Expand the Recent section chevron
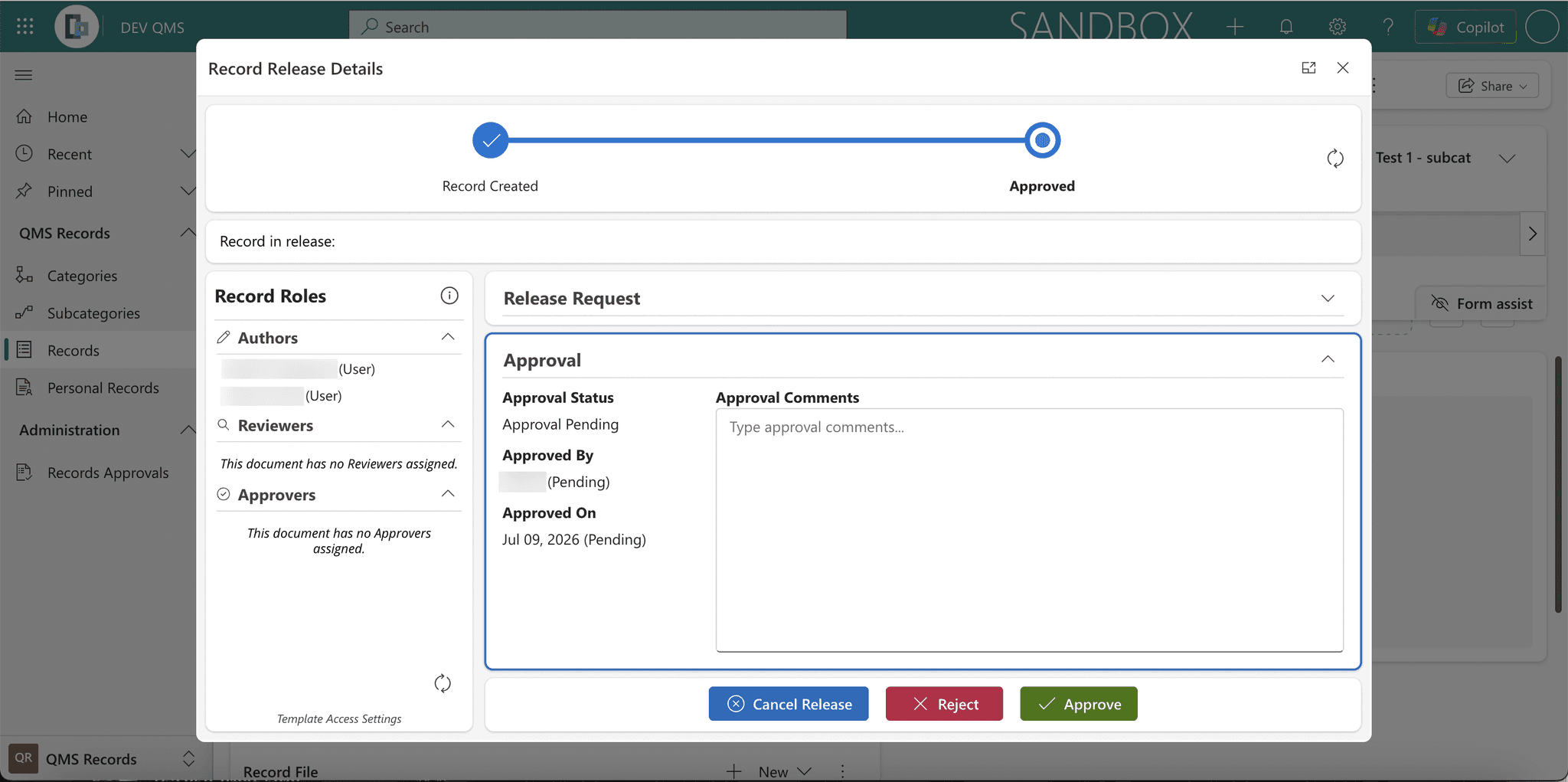The image size is (1568, 782). [188, 154]
